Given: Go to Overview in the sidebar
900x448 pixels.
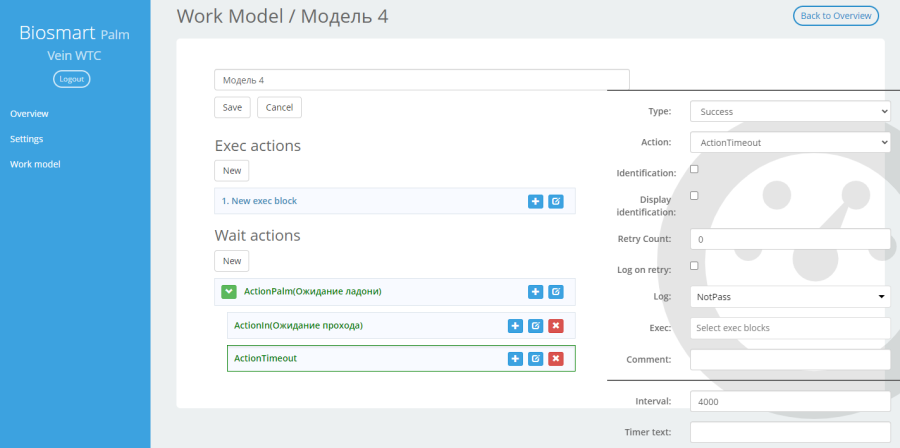Looking at the screenshot, I should [x=29, y=114].
